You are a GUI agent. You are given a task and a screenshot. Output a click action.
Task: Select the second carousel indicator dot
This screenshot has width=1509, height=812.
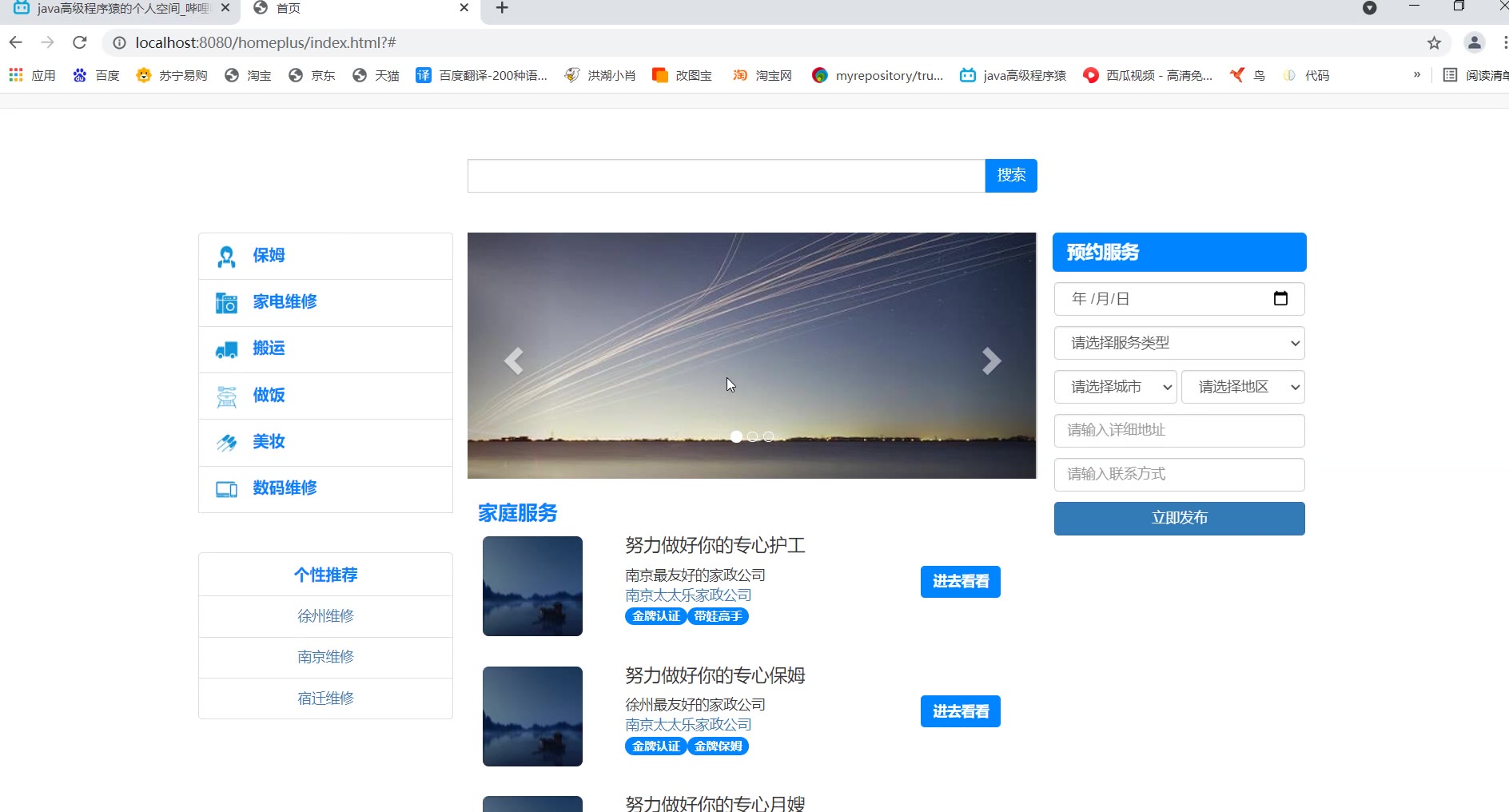coord(752,436)
